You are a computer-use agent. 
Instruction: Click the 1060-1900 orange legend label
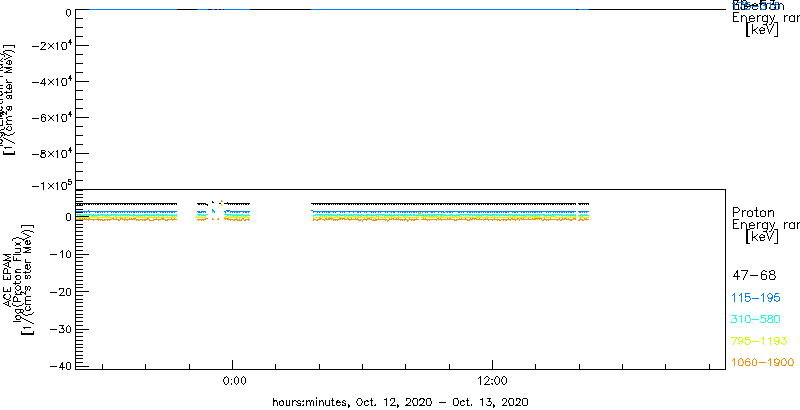pyautogui.click(x=763, y=363)
